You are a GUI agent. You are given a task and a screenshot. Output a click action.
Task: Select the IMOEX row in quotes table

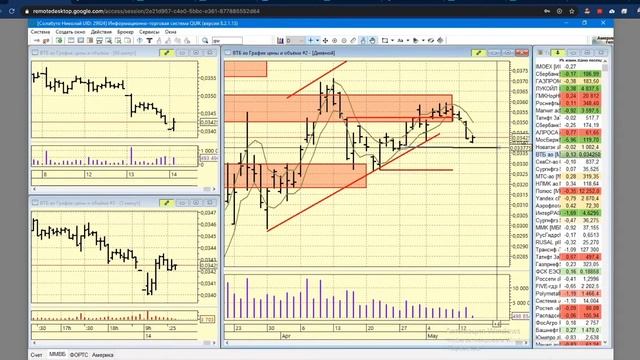568,67
